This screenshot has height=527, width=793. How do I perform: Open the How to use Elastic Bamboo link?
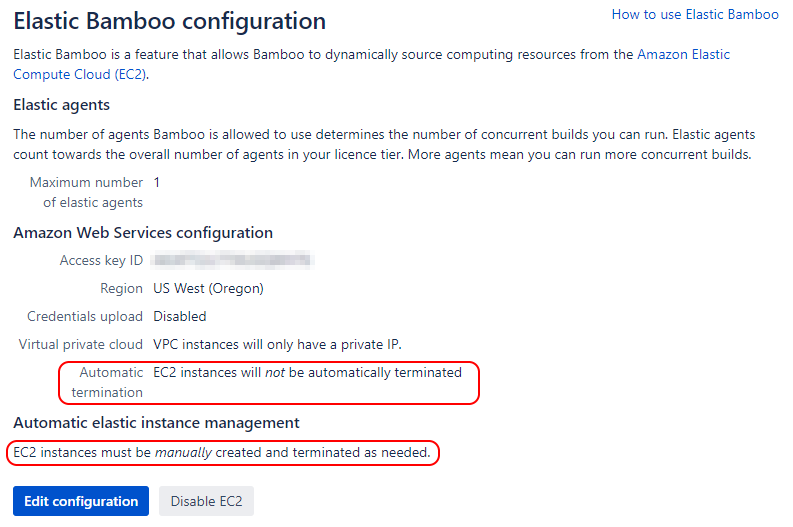coord(695,15)
